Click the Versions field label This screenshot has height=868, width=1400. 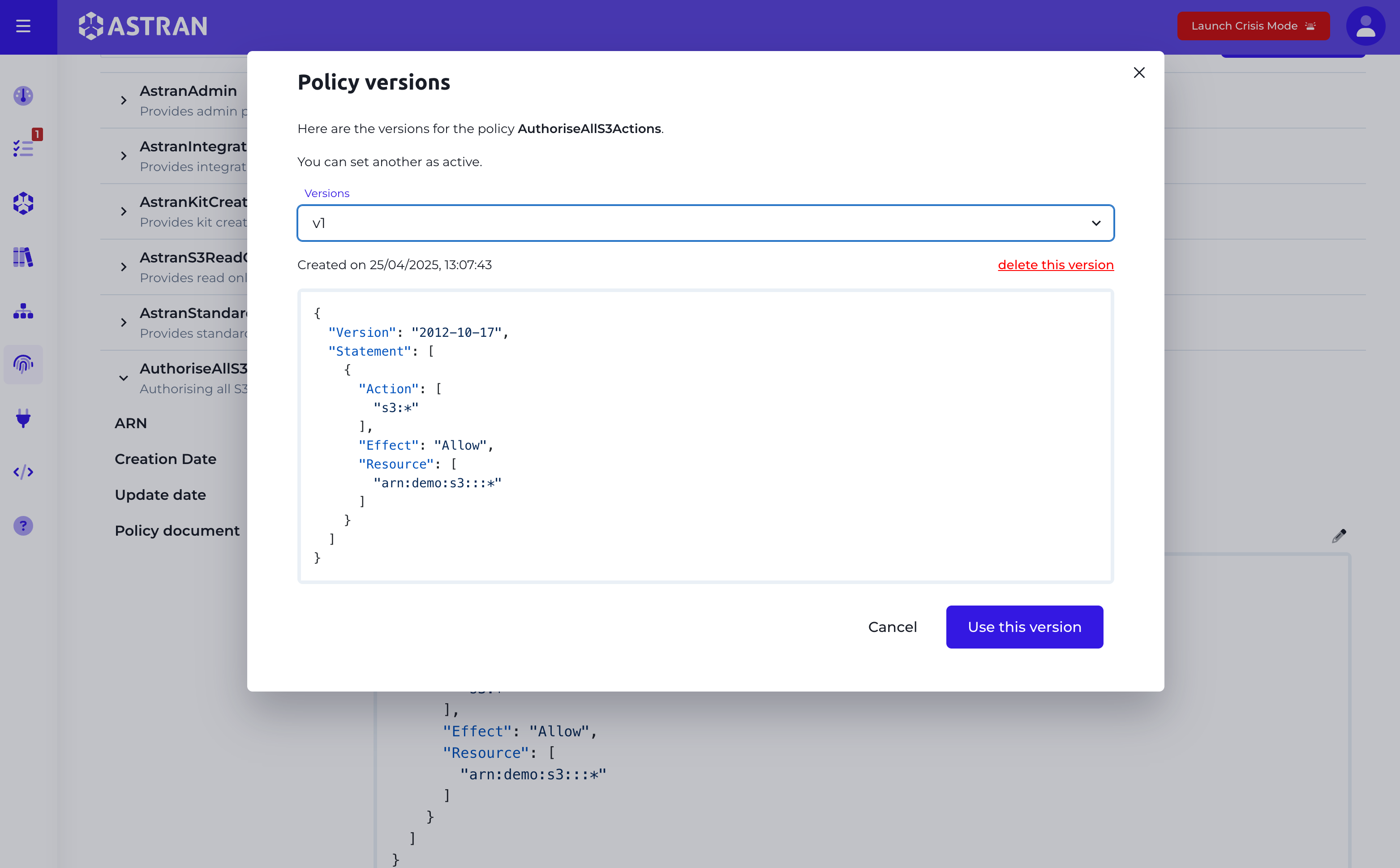(326, 193)
